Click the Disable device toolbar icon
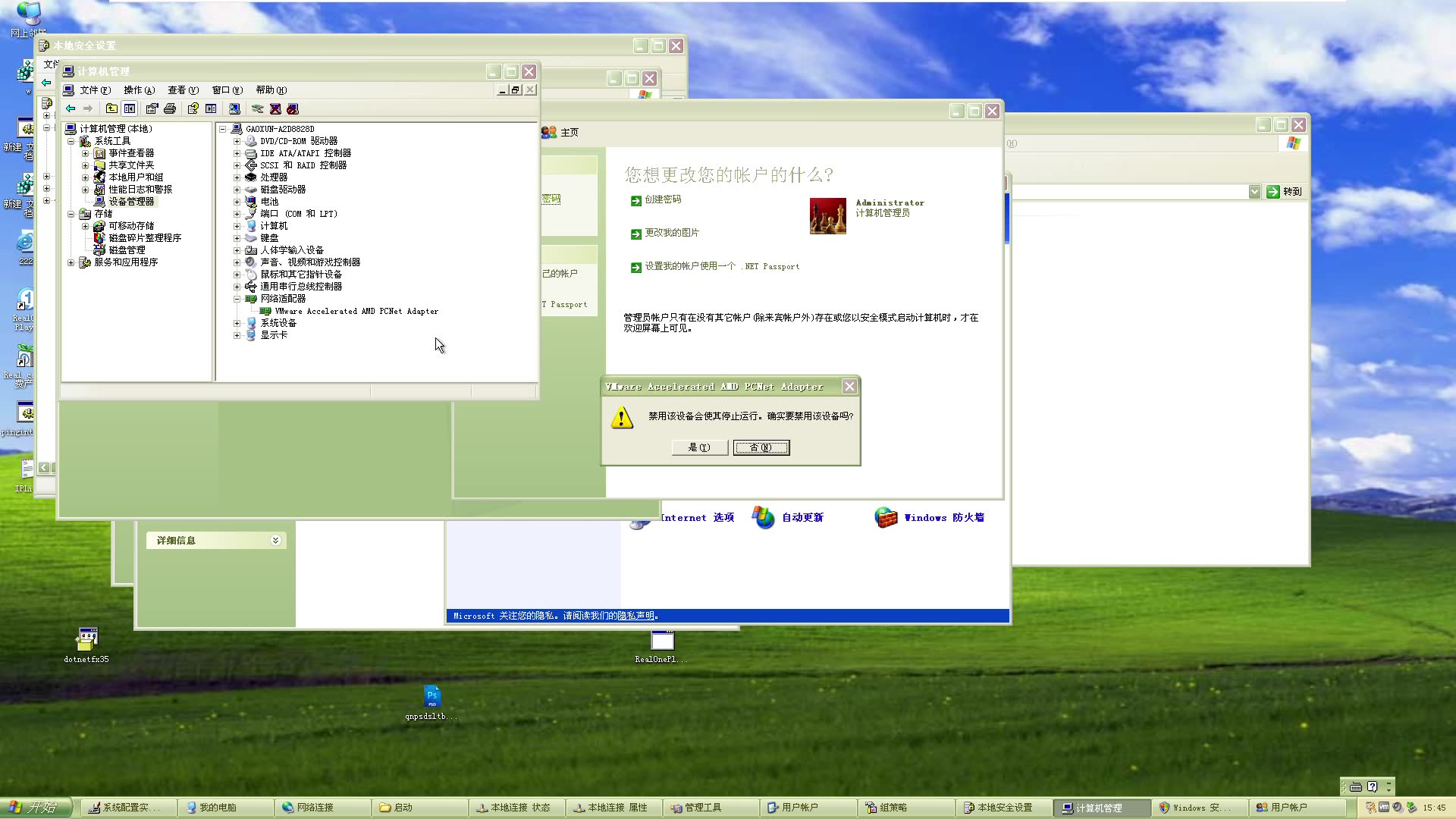 click(x=293, y=109)
